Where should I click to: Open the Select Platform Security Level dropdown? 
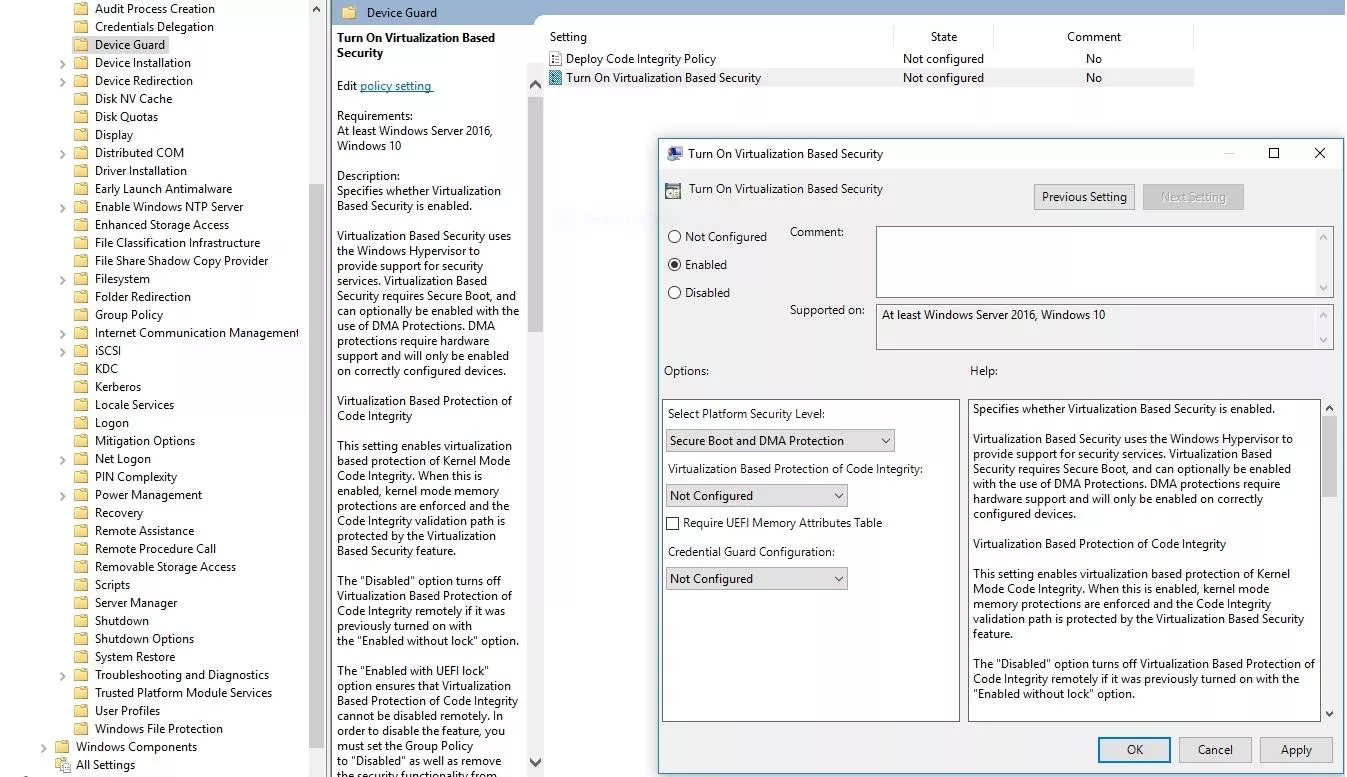tap(780, 441)
